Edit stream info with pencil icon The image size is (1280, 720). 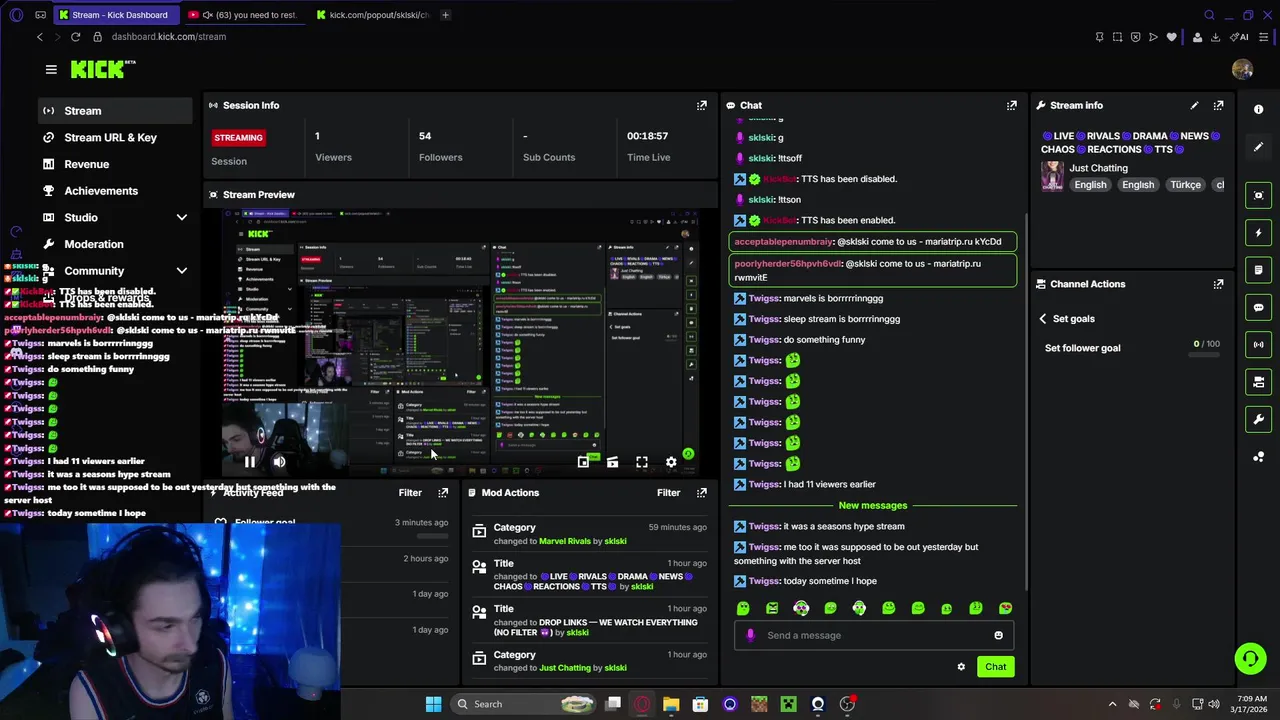[1194, 105]
